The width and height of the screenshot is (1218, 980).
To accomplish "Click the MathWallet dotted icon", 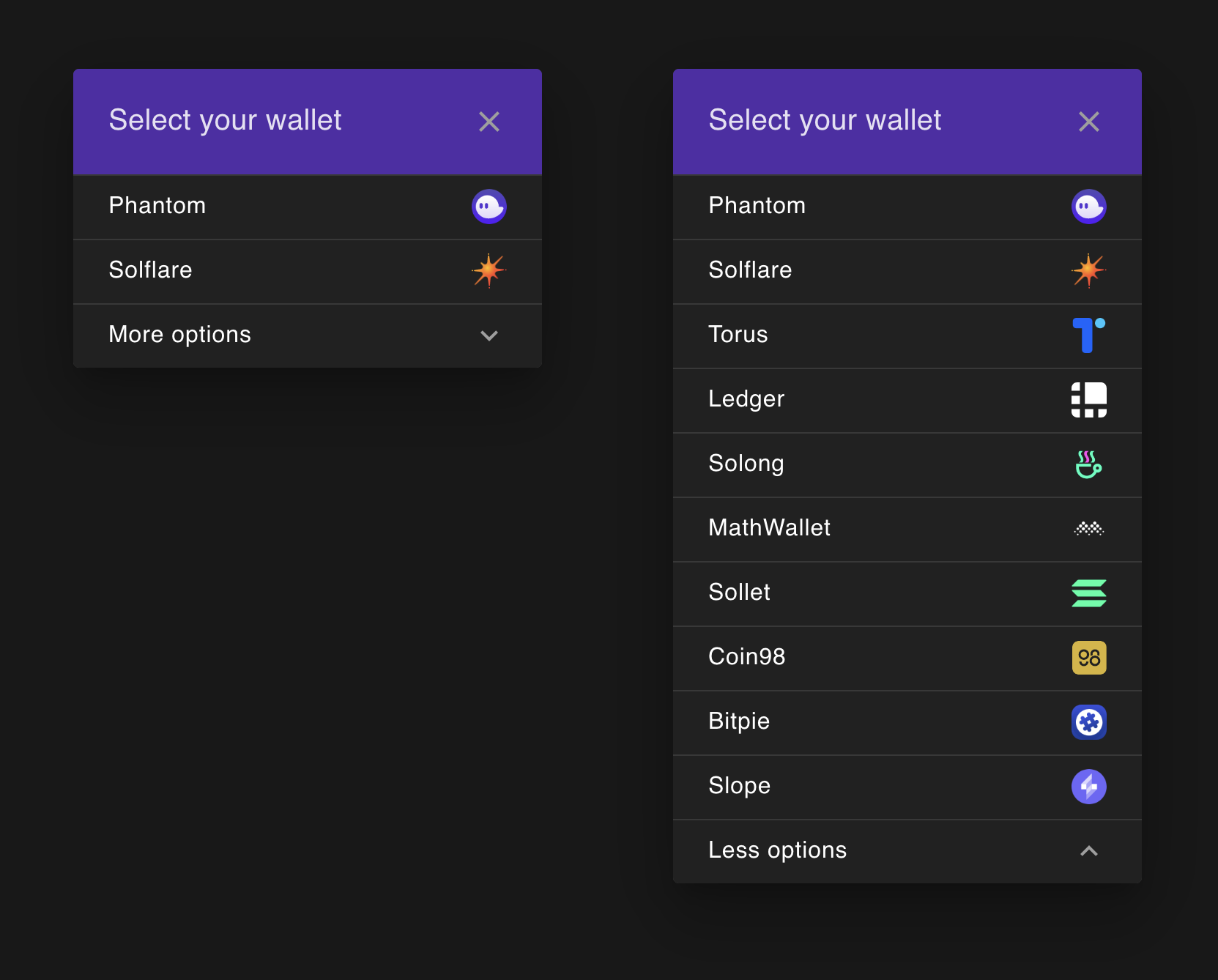I will pos(1089,529).
